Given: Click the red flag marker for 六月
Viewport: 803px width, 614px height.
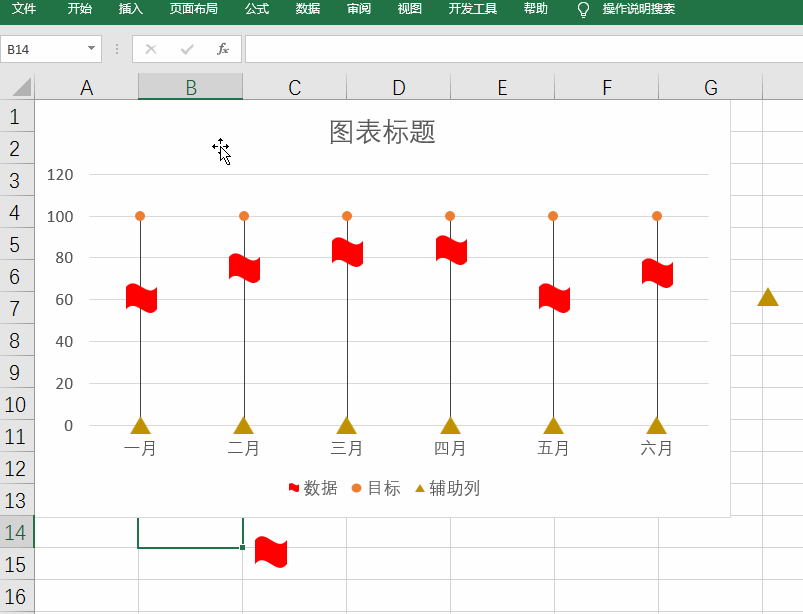Looking at the screenshot, I should coord(658,273).
